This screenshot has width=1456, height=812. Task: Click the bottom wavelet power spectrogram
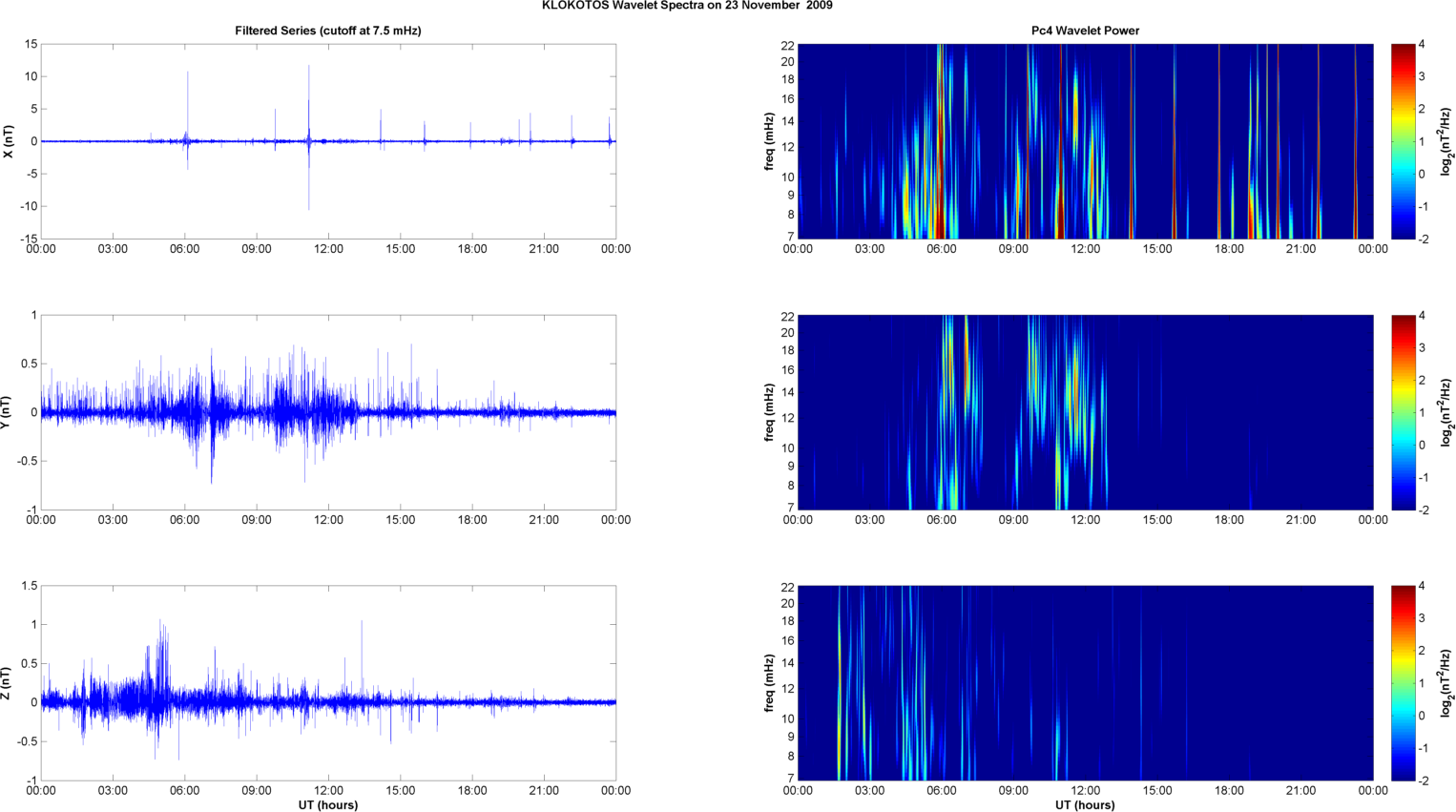point(1085,683)
